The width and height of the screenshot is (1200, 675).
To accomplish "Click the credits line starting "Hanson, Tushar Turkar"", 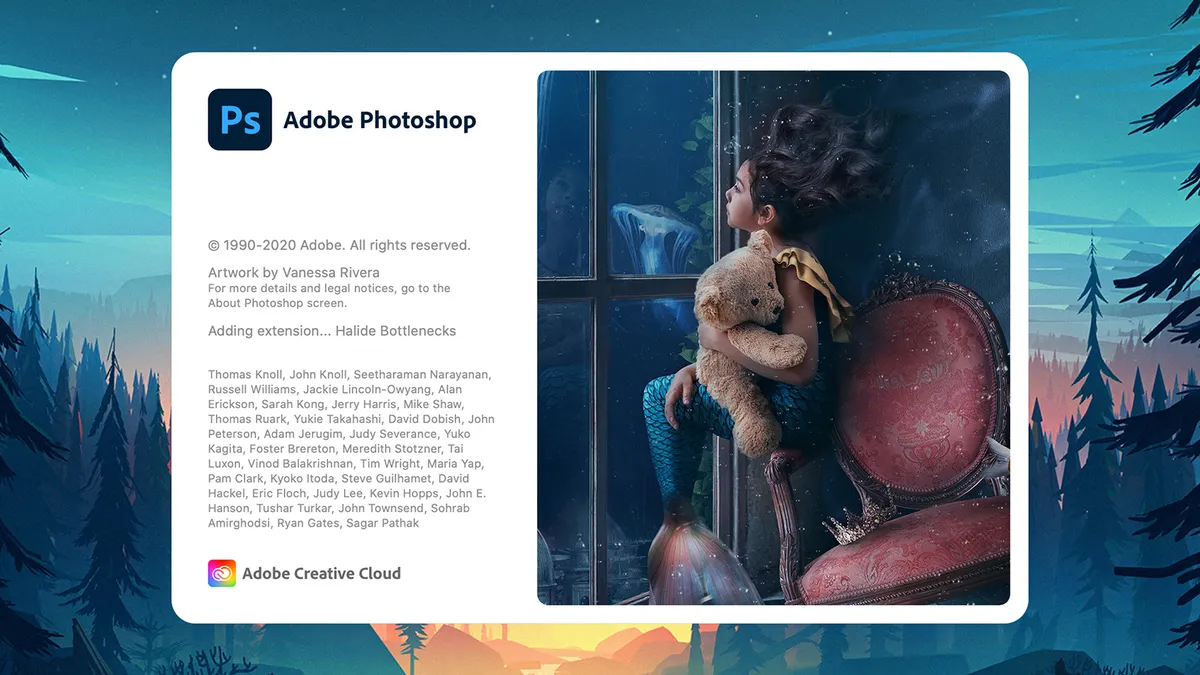I will [x=339, y=508].
